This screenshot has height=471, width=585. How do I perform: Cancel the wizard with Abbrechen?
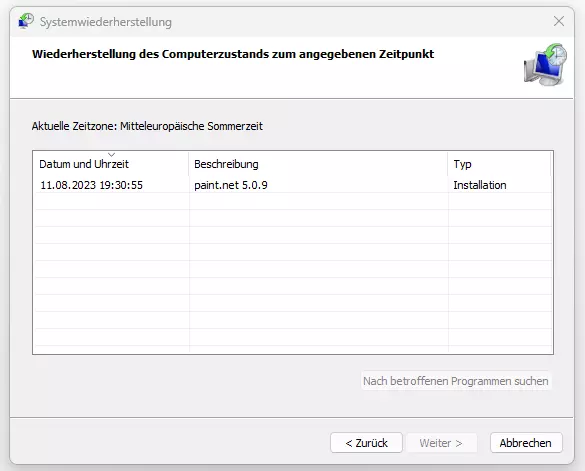[x=526, y=443]
